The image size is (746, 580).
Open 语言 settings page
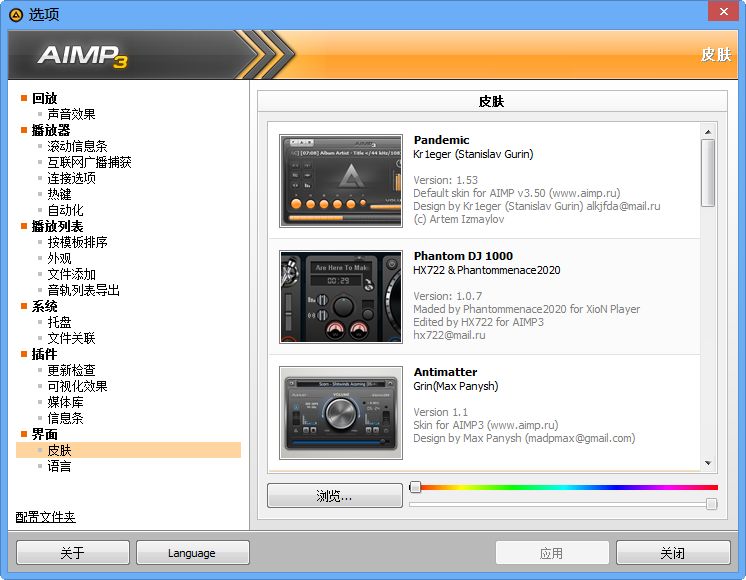pyautogui.click(x=59, y=466)
